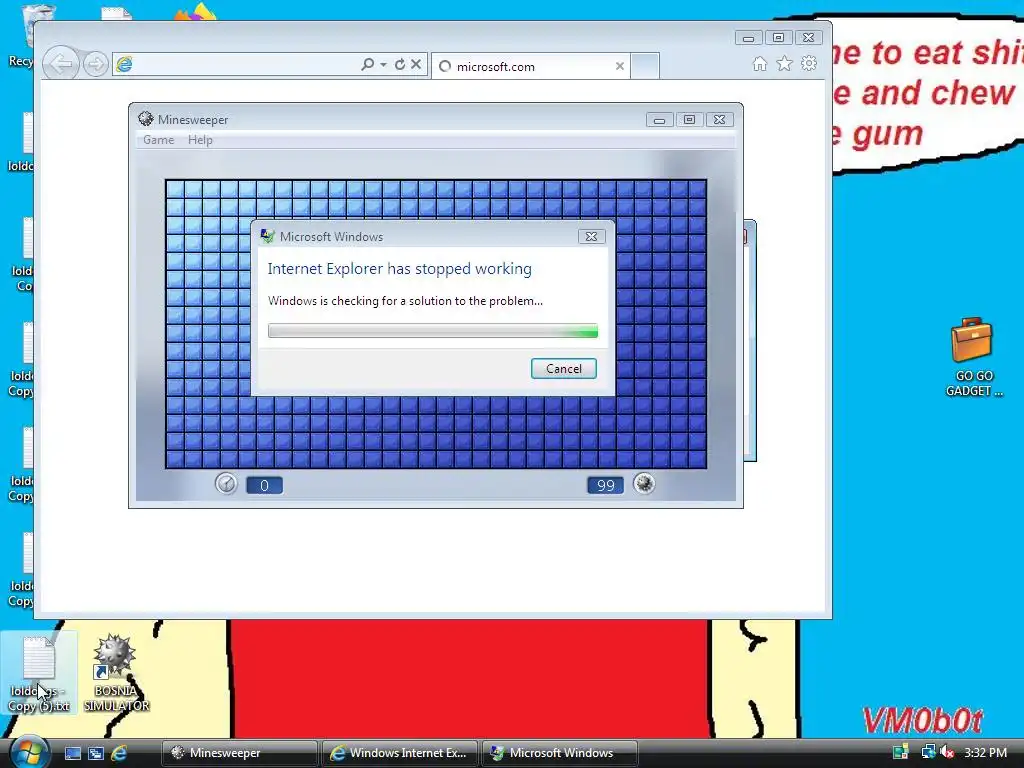
Task: Close the Minesweeper window
Action: [719, 120]
